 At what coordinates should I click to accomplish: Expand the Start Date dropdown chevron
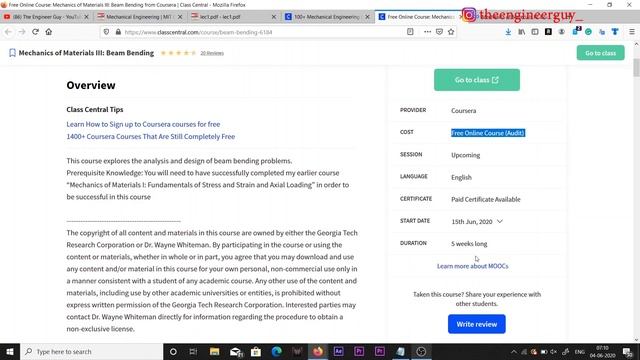point(500,221)
